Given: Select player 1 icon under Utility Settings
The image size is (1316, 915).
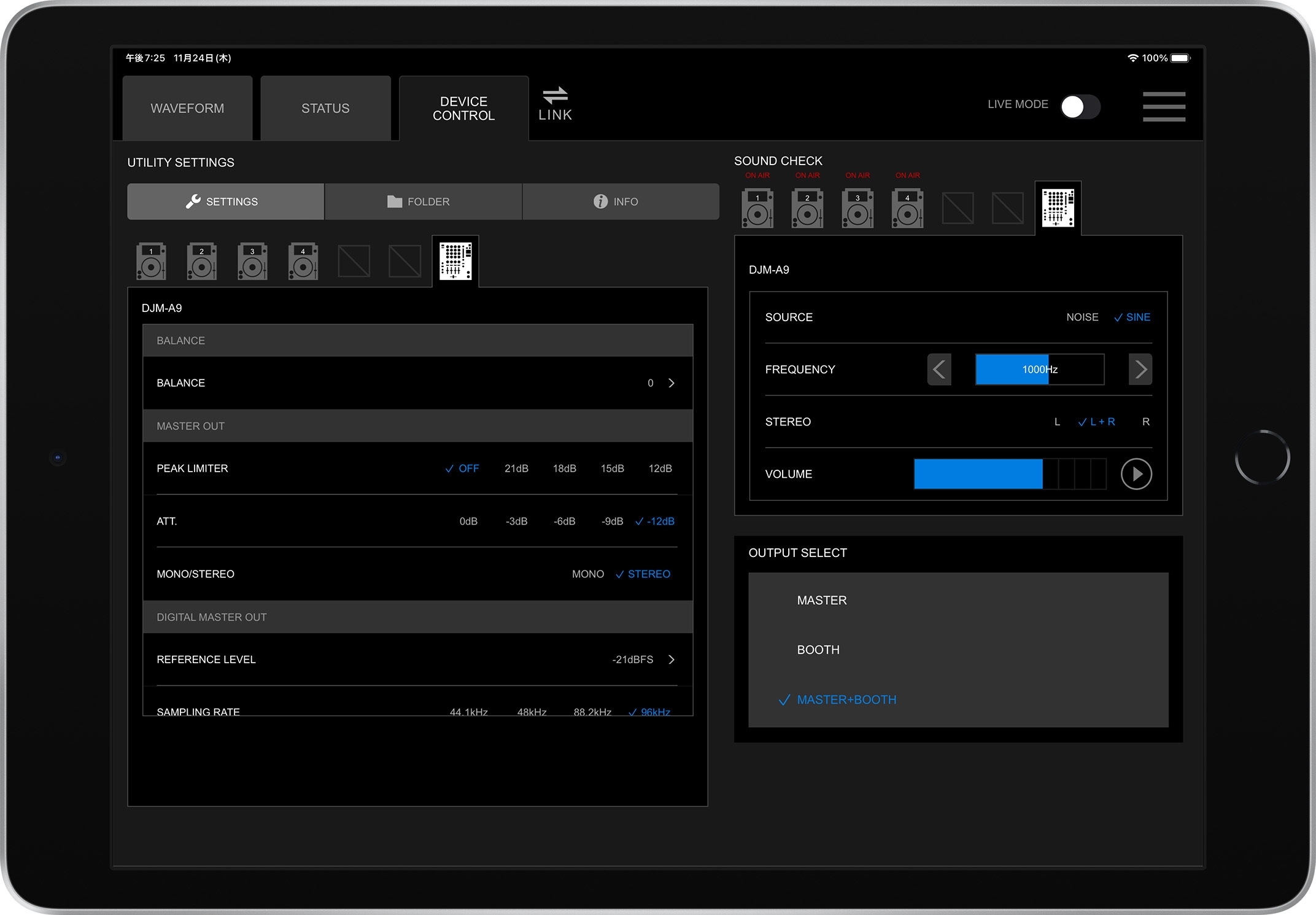Looking at the screenshot, I should (x=151, y=261).
